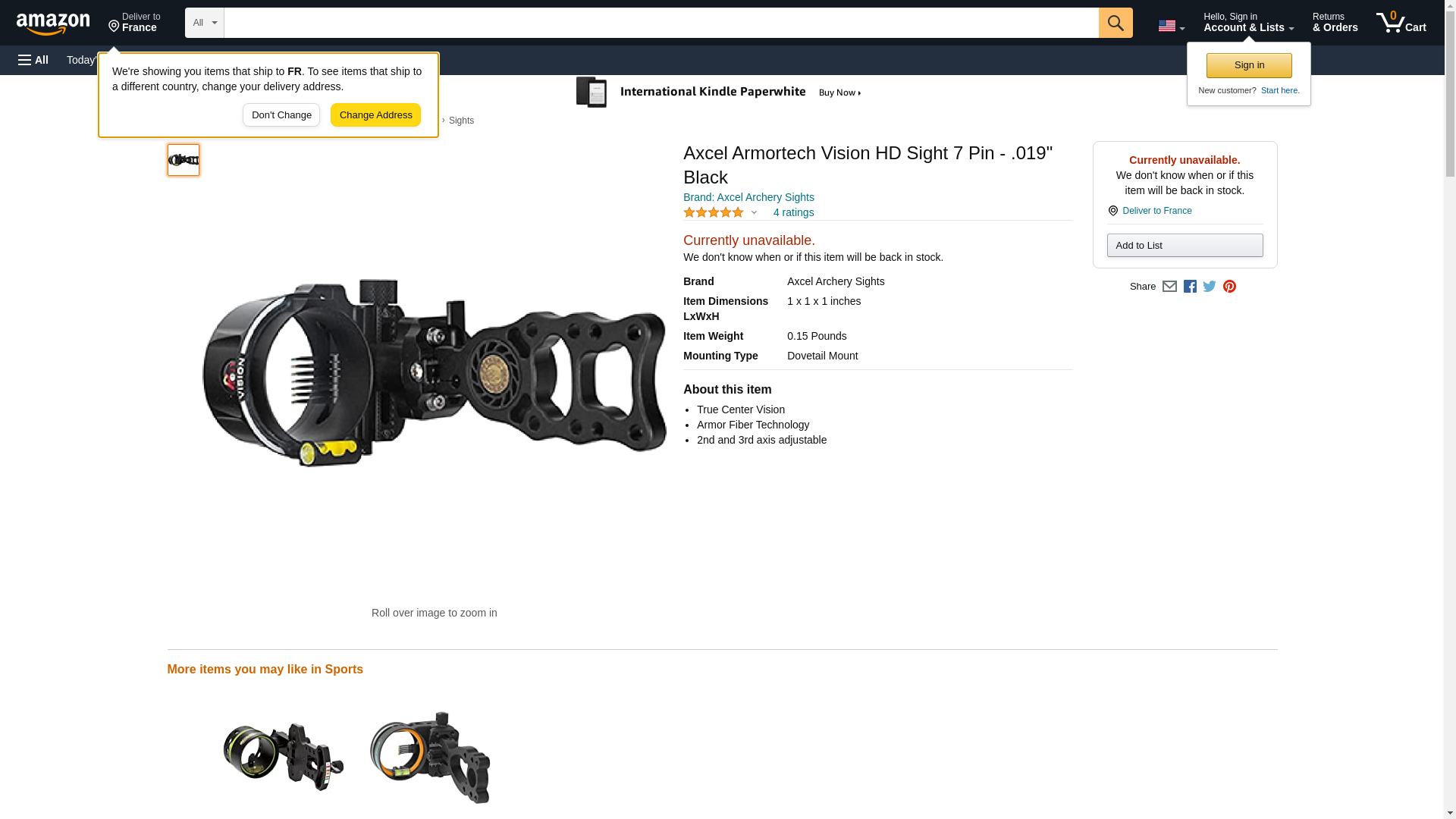1456x819 pixels.
Task: Open Returns & Orders
Action: pyautogui.click(x=1335, y=23)
